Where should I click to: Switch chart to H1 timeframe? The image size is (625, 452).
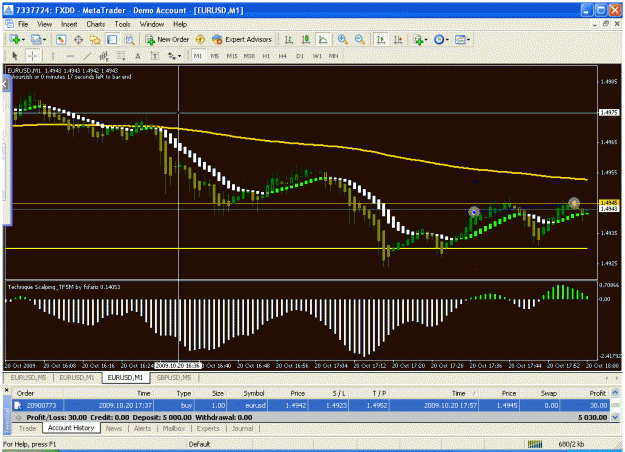(266, 56)
